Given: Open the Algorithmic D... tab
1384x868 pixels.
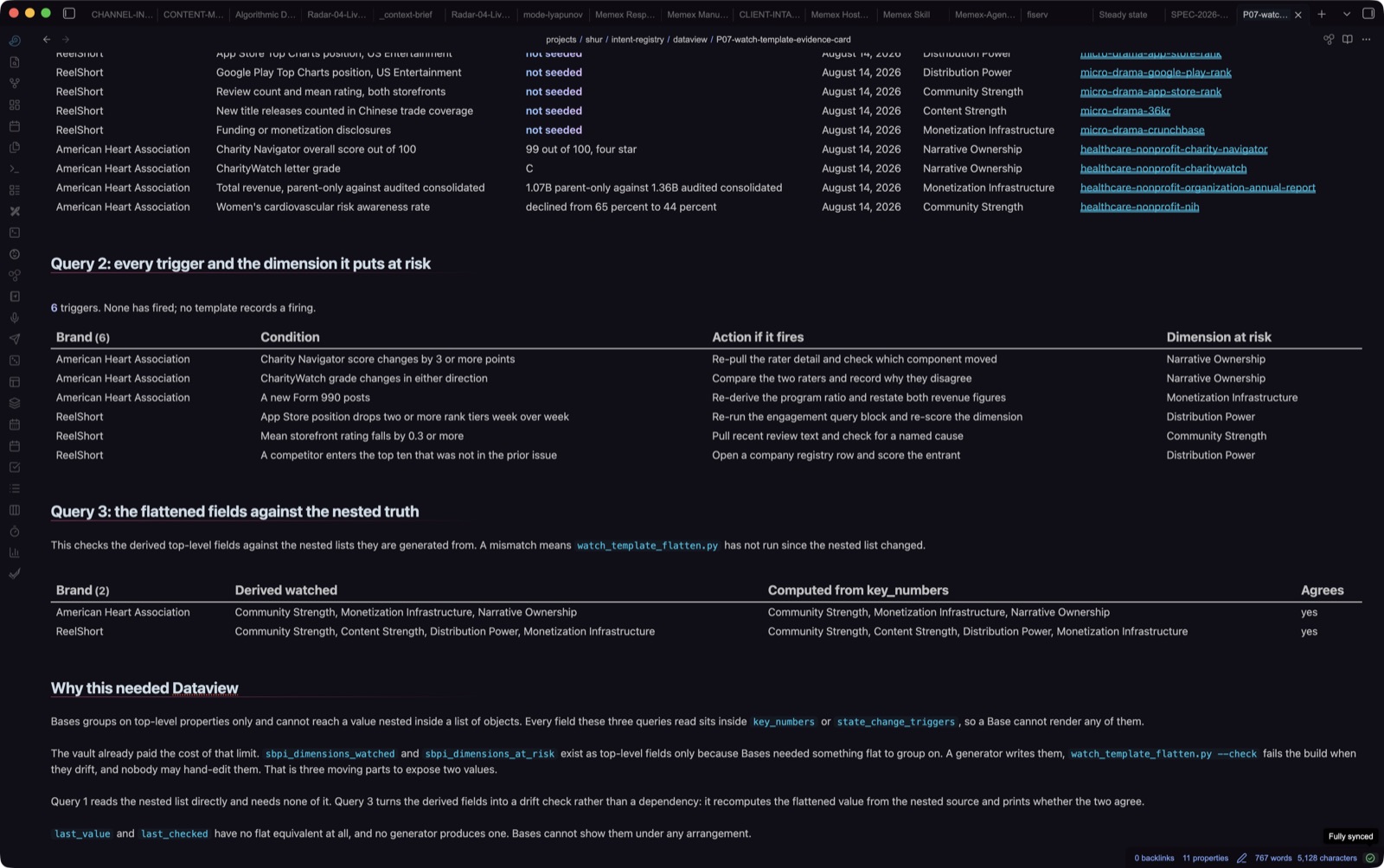Looking at the screenshot, I should pyautogui.click(x=265, y=15).
